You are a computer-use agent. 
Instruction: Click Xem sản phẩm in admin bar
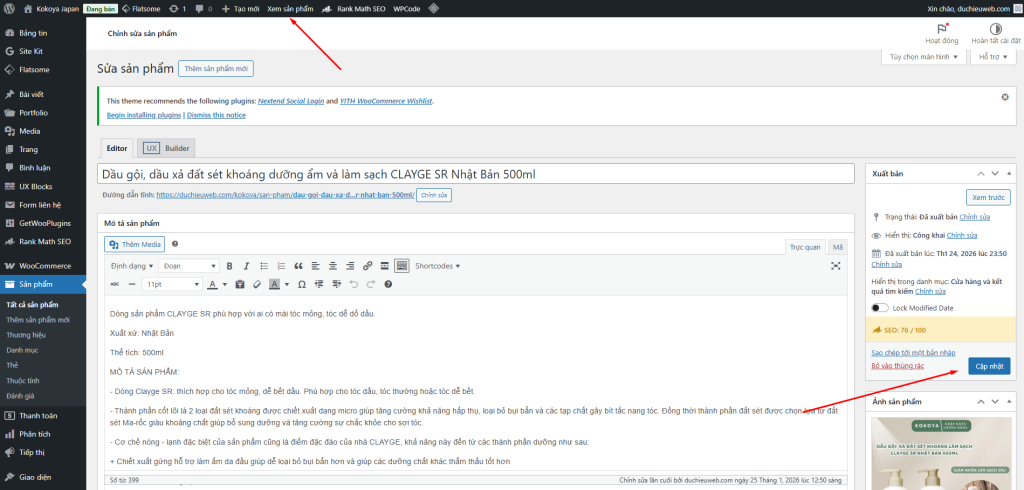point(290,9)
